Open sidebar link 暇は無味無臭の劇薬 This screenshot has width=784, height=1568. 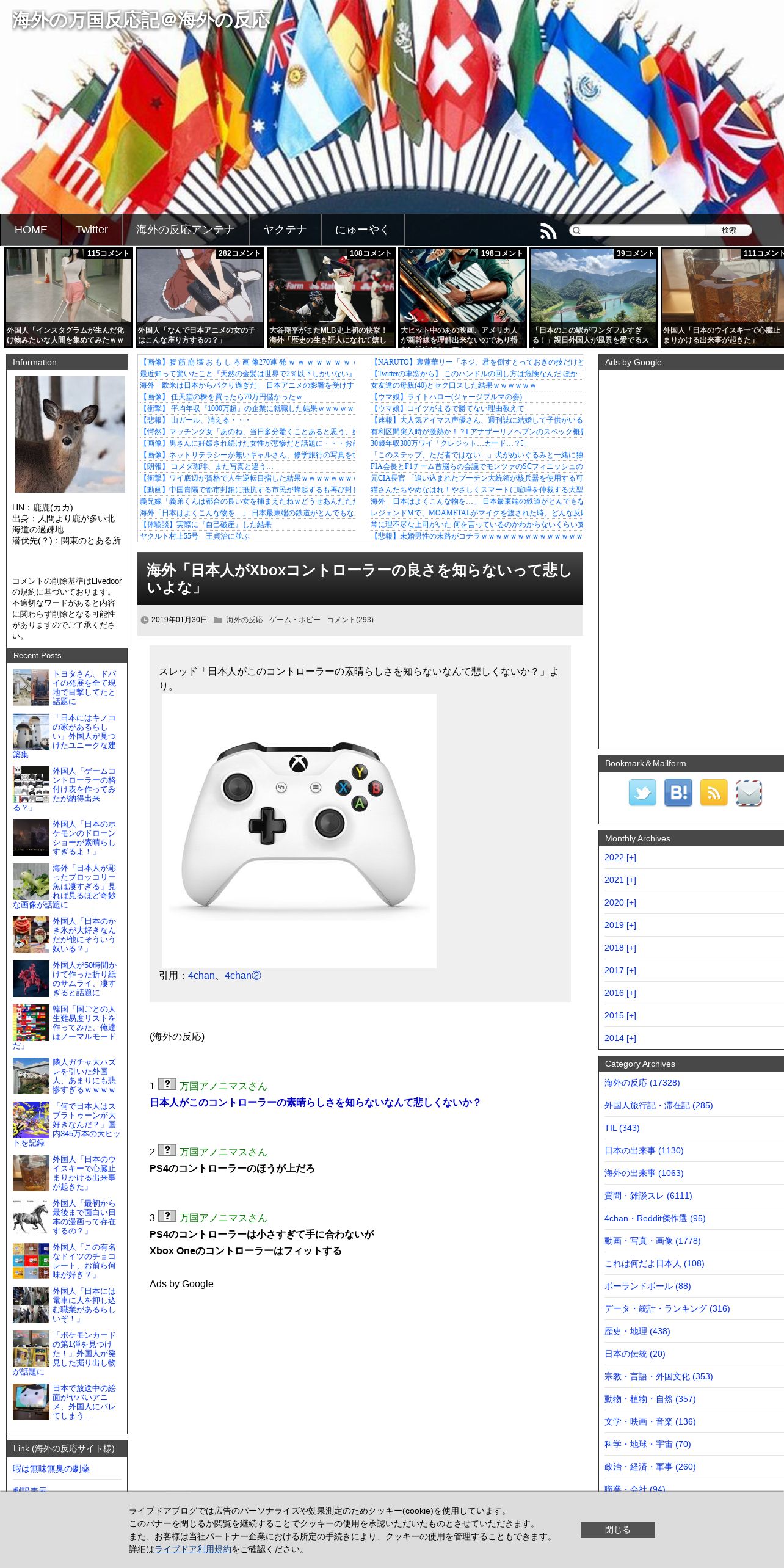[51, 1468]
